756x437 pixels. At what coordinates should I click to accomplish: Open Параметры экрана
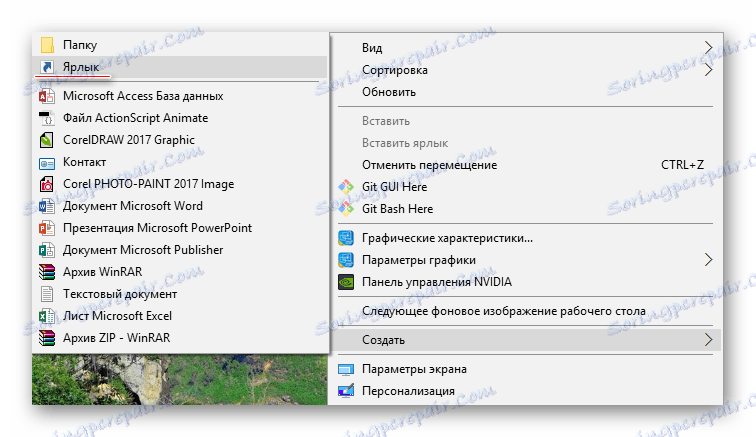[526, 369]
